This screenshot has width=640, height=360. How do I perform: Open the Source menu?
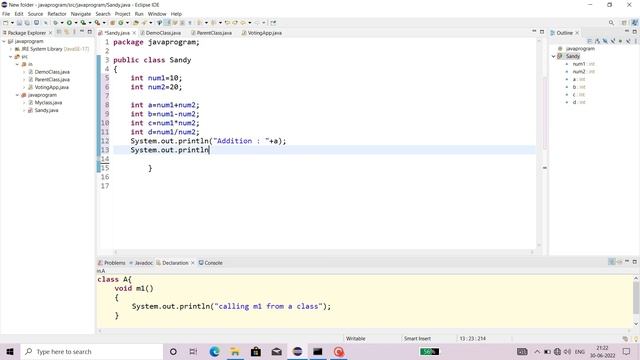coord(35,14)
